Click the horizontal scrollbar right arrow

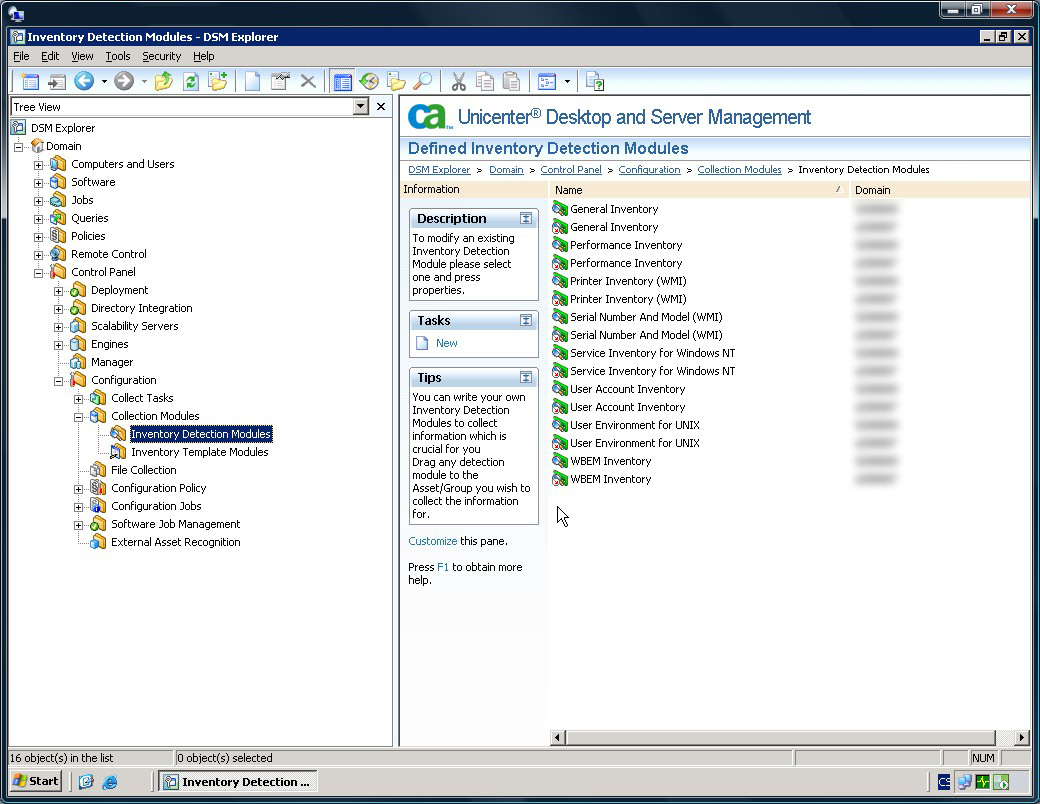click(x=1021, y=738)
